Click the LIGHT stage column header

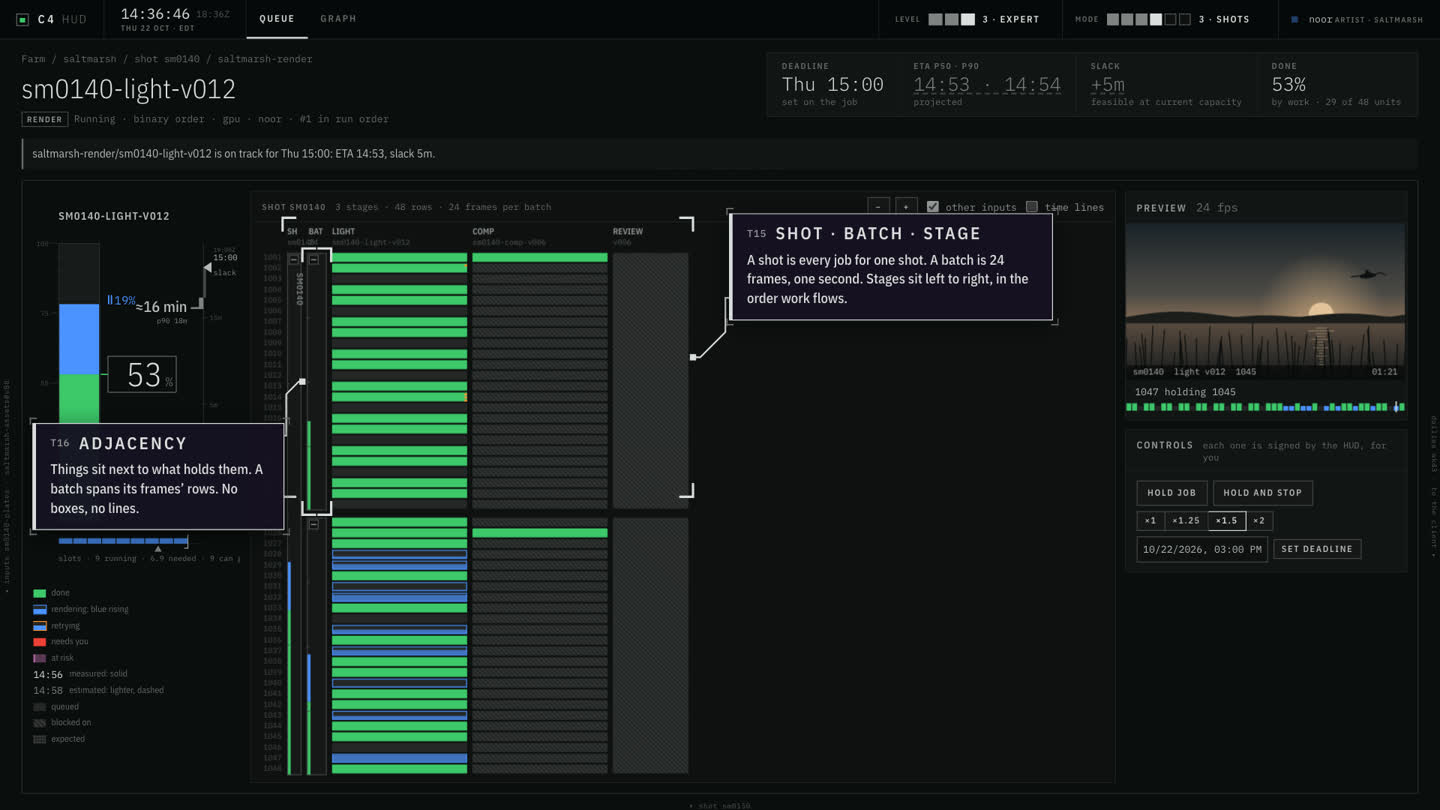343,231
